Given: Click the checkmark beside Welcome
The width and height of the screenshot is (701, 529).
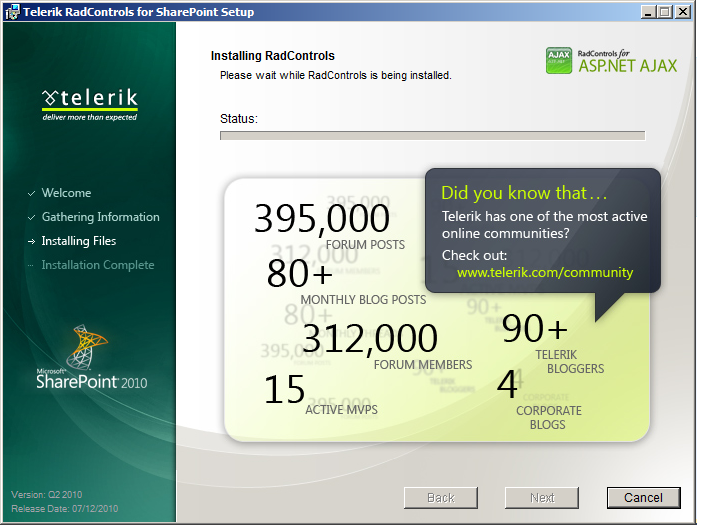Looking at the screenshot, I should coord(31,194).
